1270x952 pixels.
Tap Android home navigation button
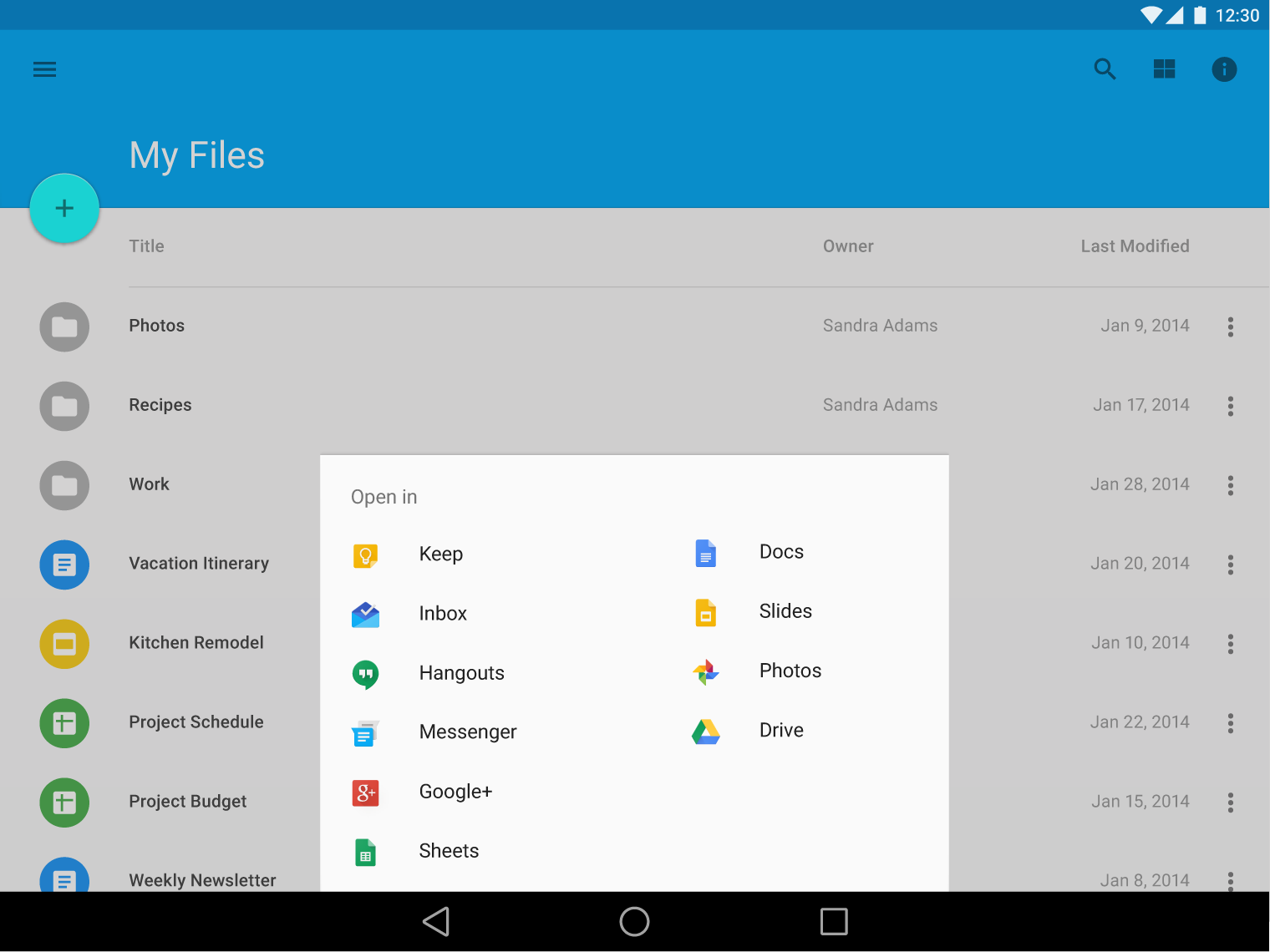pyautogui.click(x=635, y=922)
